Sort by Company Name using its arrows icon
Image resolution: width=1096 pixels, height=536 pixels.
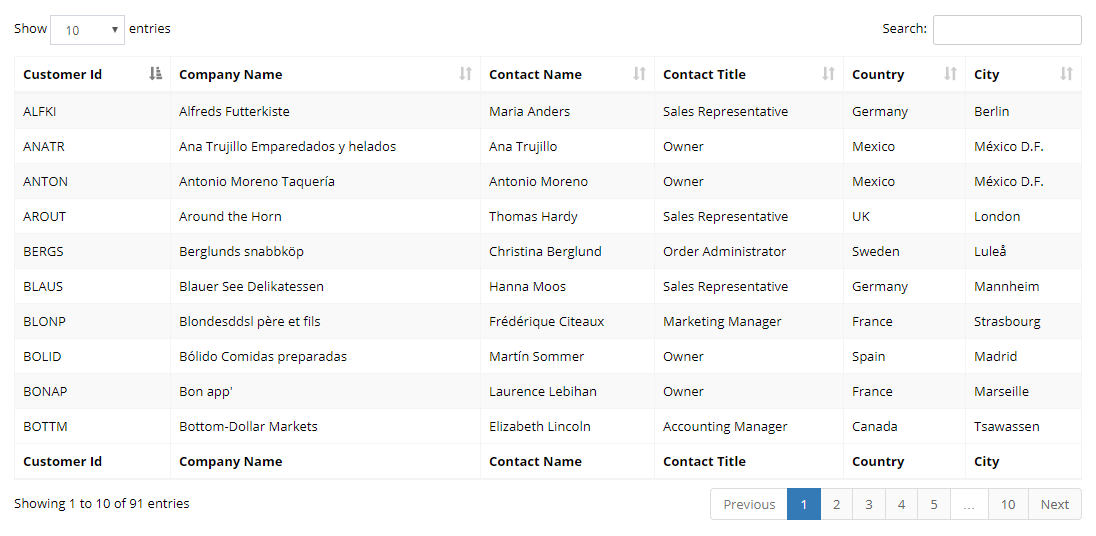(x=465, y=74)
